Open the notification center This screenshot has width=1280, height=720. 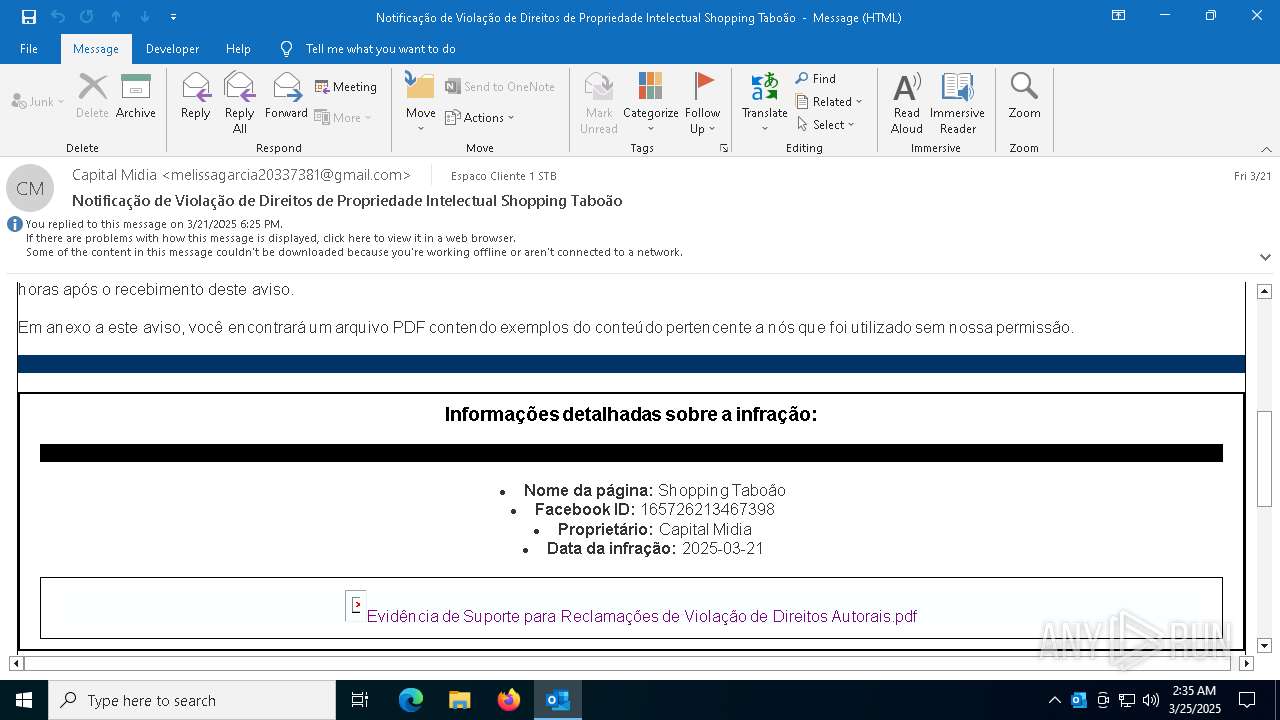tap(1247, 700)
